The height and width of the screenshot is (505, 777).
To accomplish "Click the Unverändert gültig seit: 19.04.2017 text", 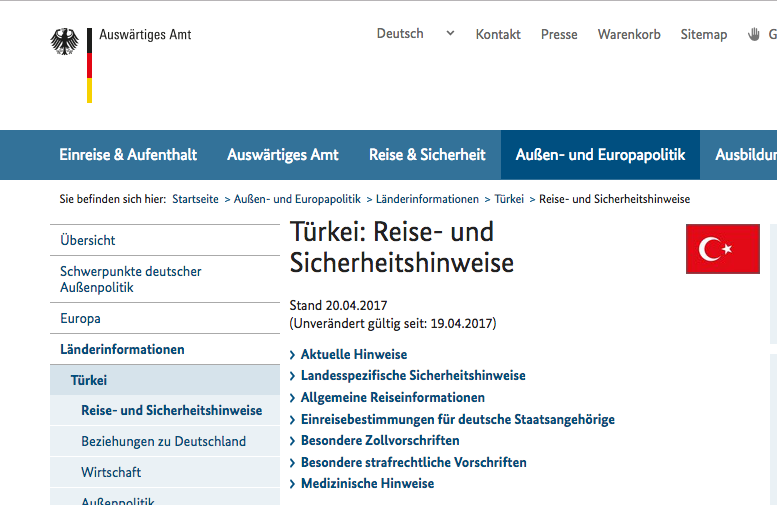I will [x=392, y=324].
